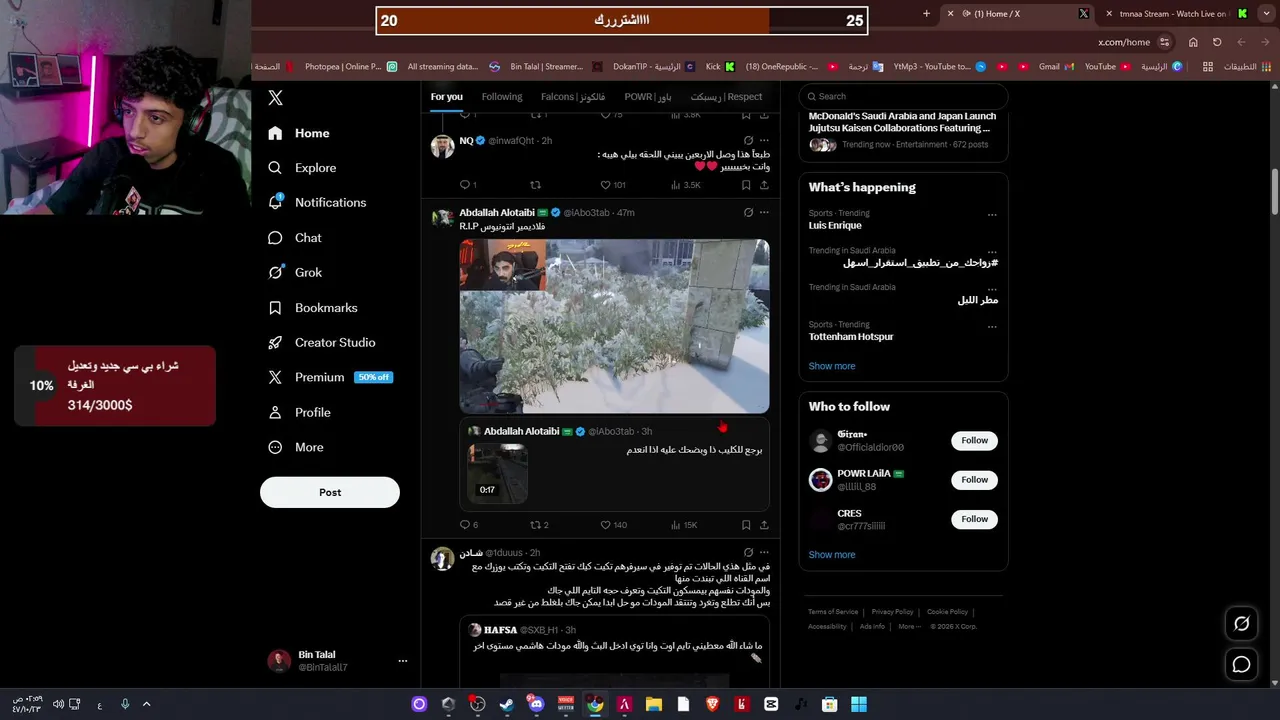The height and width of the screenshot is (720, 1280).
Task: Open Steam from the taskbar
Action: pos(507,704)
